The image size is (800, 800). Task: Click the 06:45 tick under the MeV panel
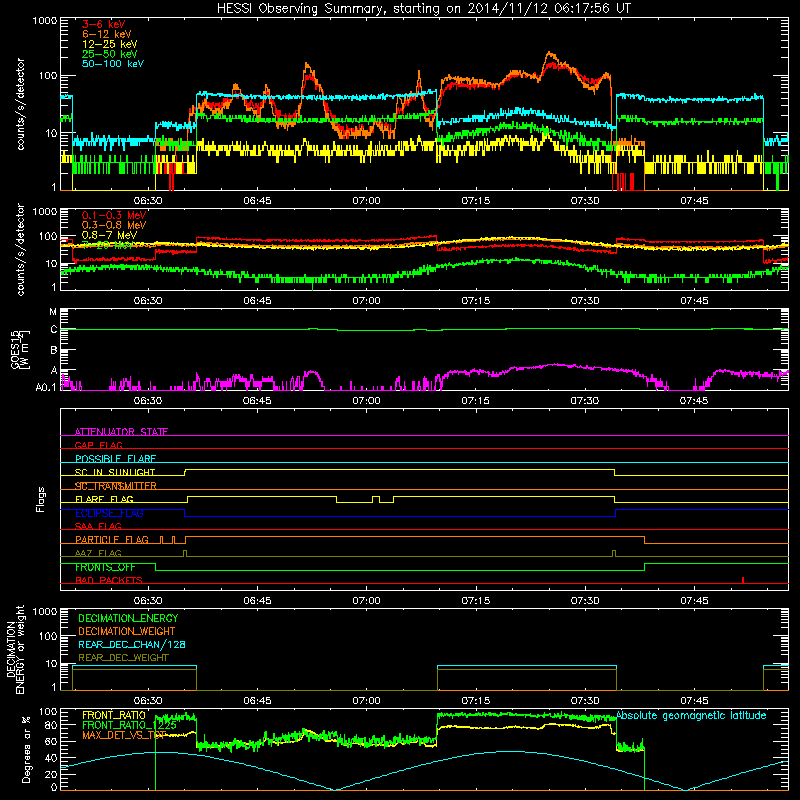coord(257,301)
